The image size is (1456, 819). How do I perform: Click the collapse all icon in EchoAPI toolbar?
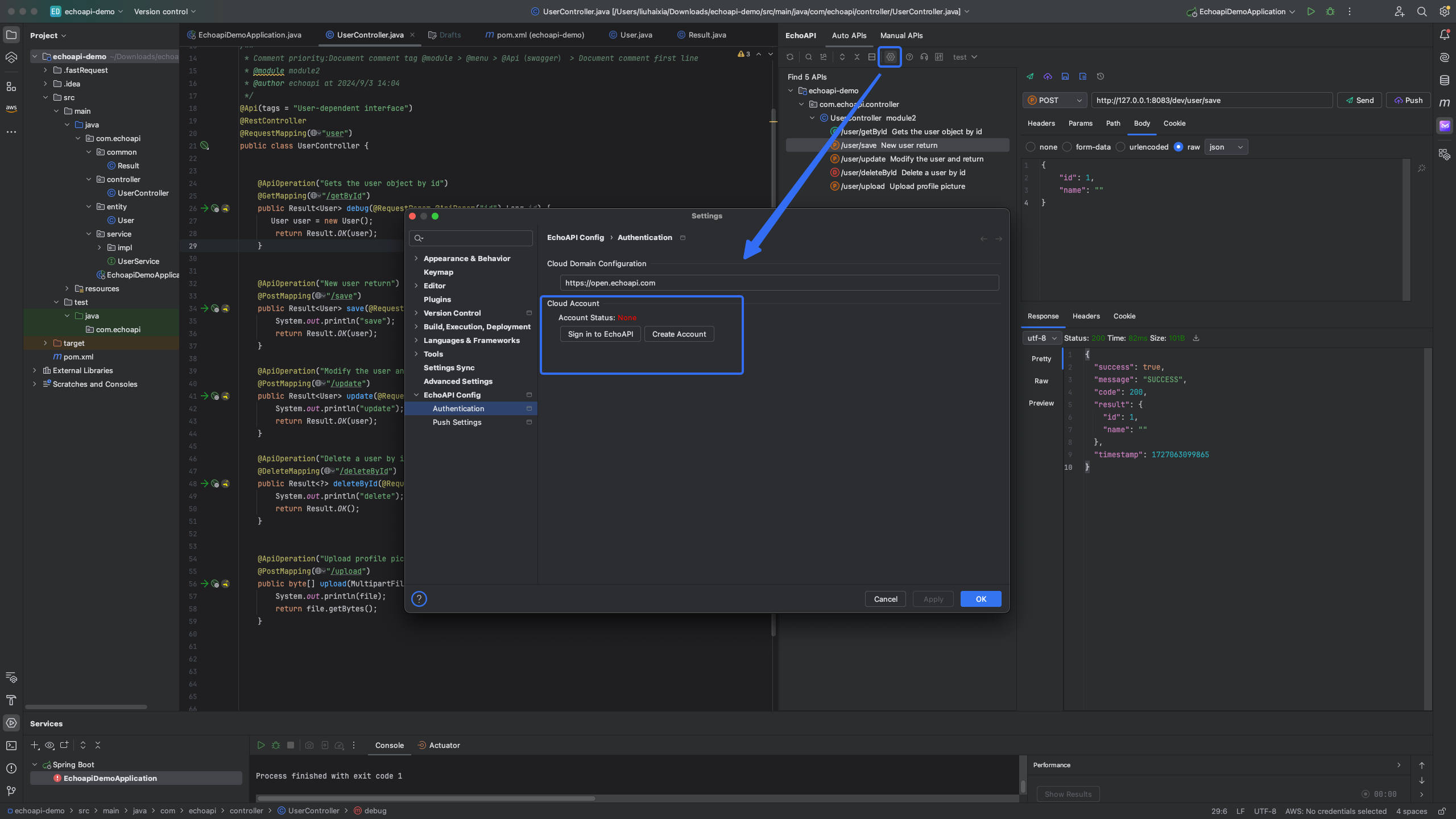pyautogui.click(x=857, y=57)
